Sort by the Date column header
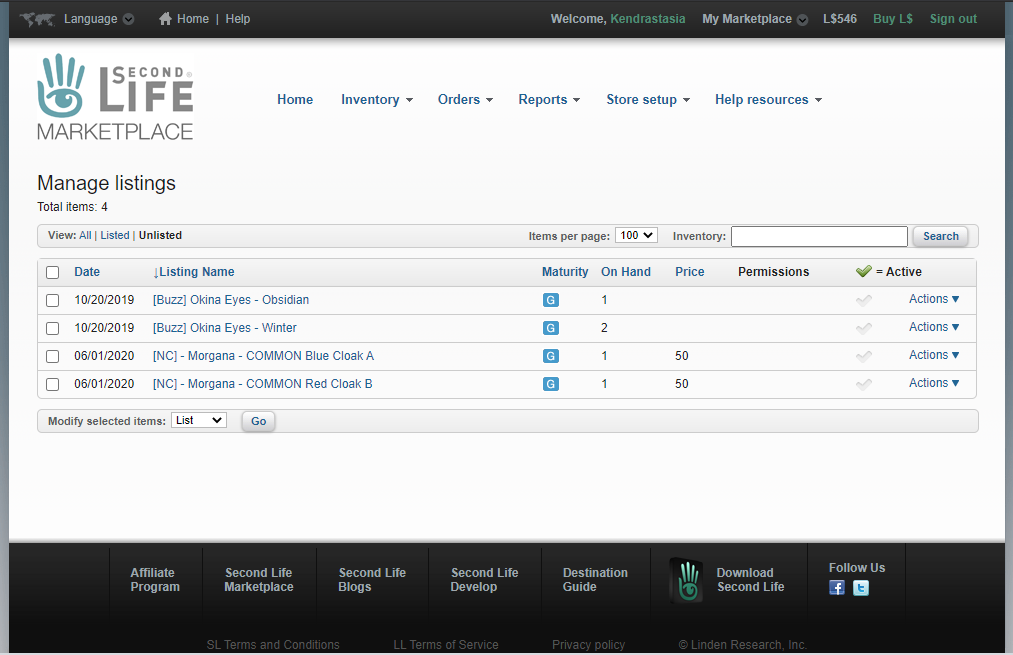The width and height of the screenshot is (1013, 655). click(87, 272)
